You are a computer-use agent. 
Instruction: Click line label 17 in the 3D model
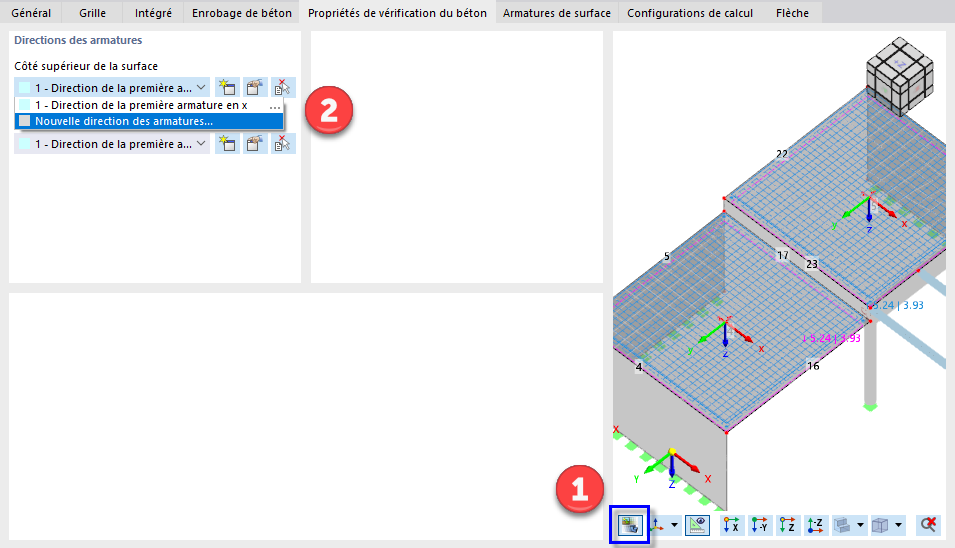click(x=783, y=256)
